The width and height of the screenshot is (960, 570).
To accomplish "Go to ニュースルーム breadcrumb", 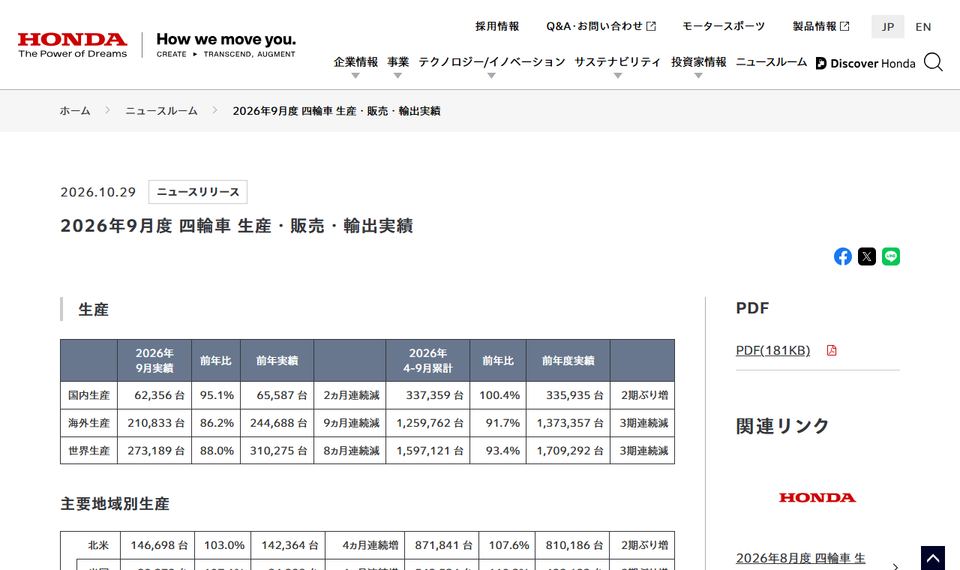I will (162, 111).
